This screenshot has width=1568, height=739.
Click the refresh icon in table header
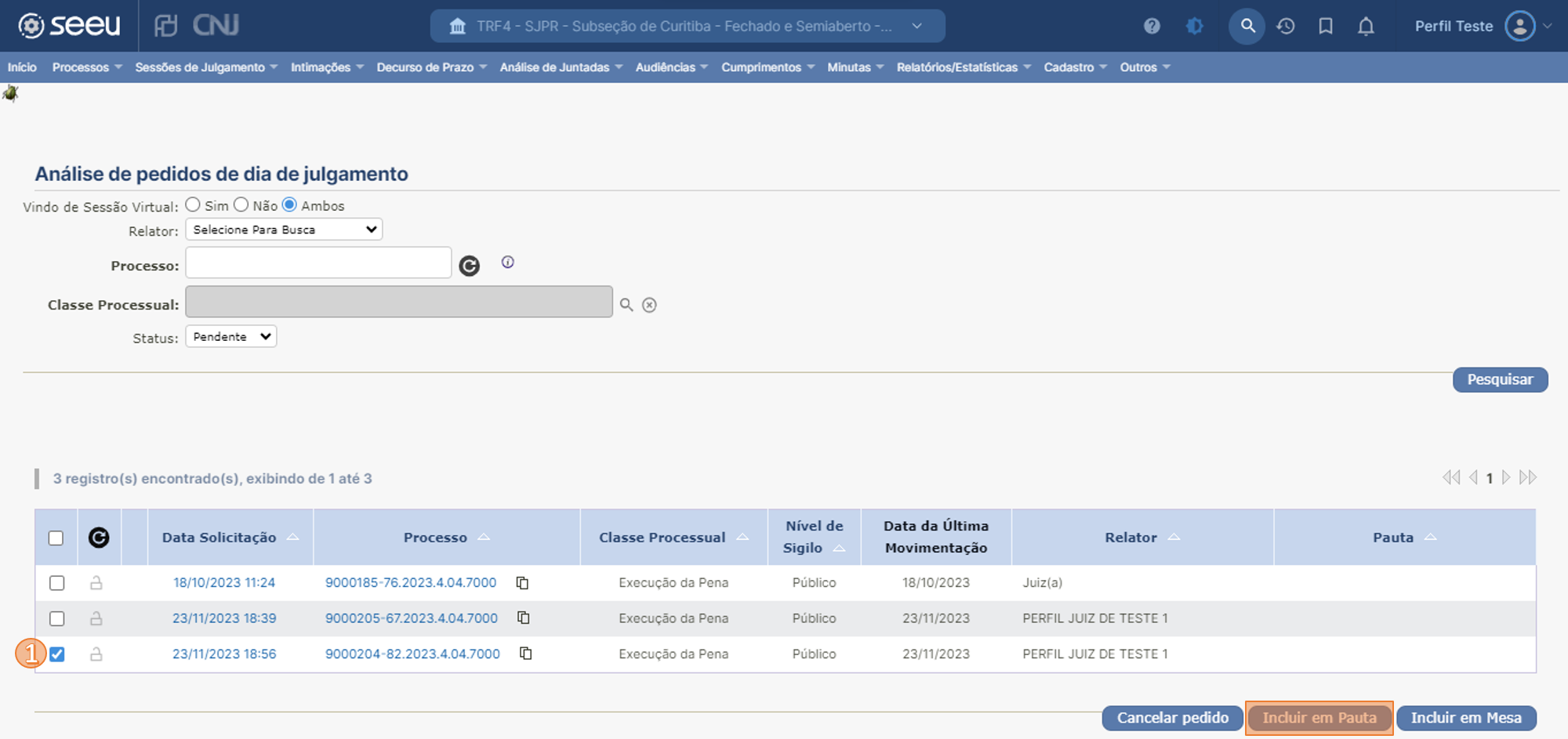pos(99,538)
